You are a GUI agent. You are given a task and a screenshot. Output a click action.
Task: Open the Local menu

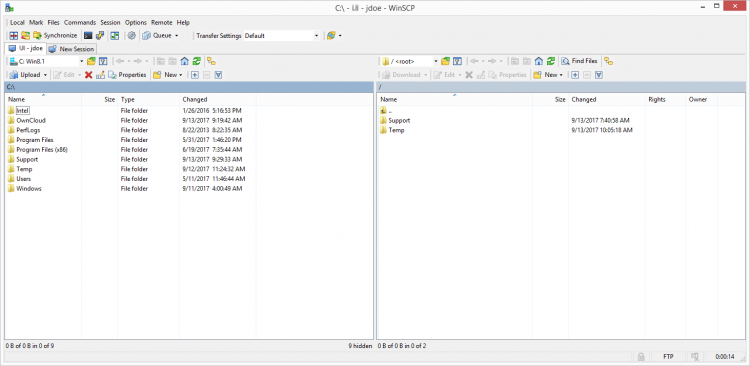17,22
